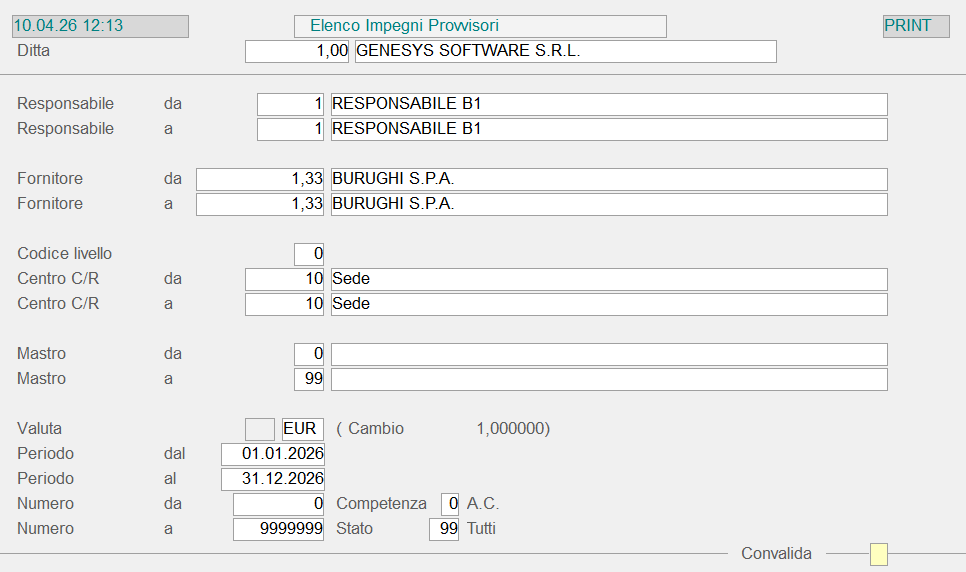Click the Fornitore 'da' code field
Image resolution: width=966 pixels, height=572 pixels.
coord(260,179)
